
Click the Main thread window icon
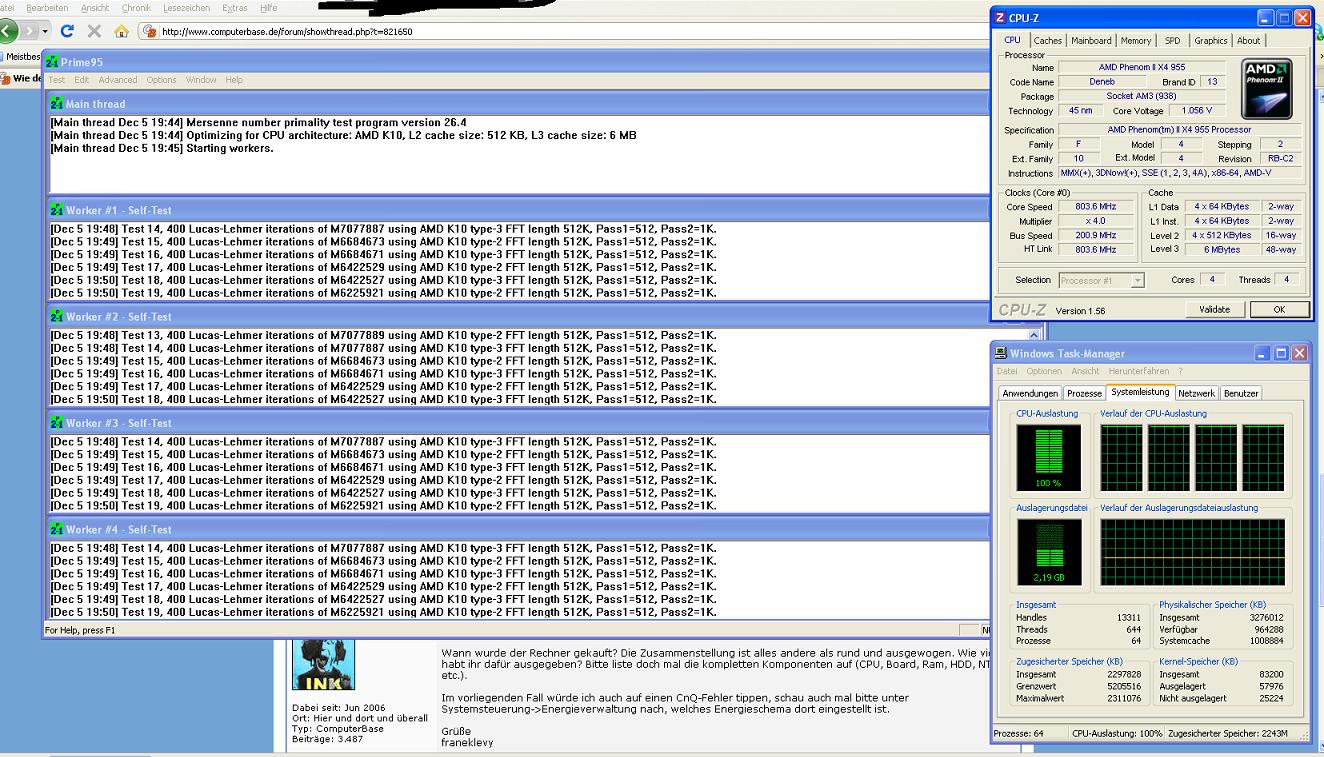click(57, 104)
